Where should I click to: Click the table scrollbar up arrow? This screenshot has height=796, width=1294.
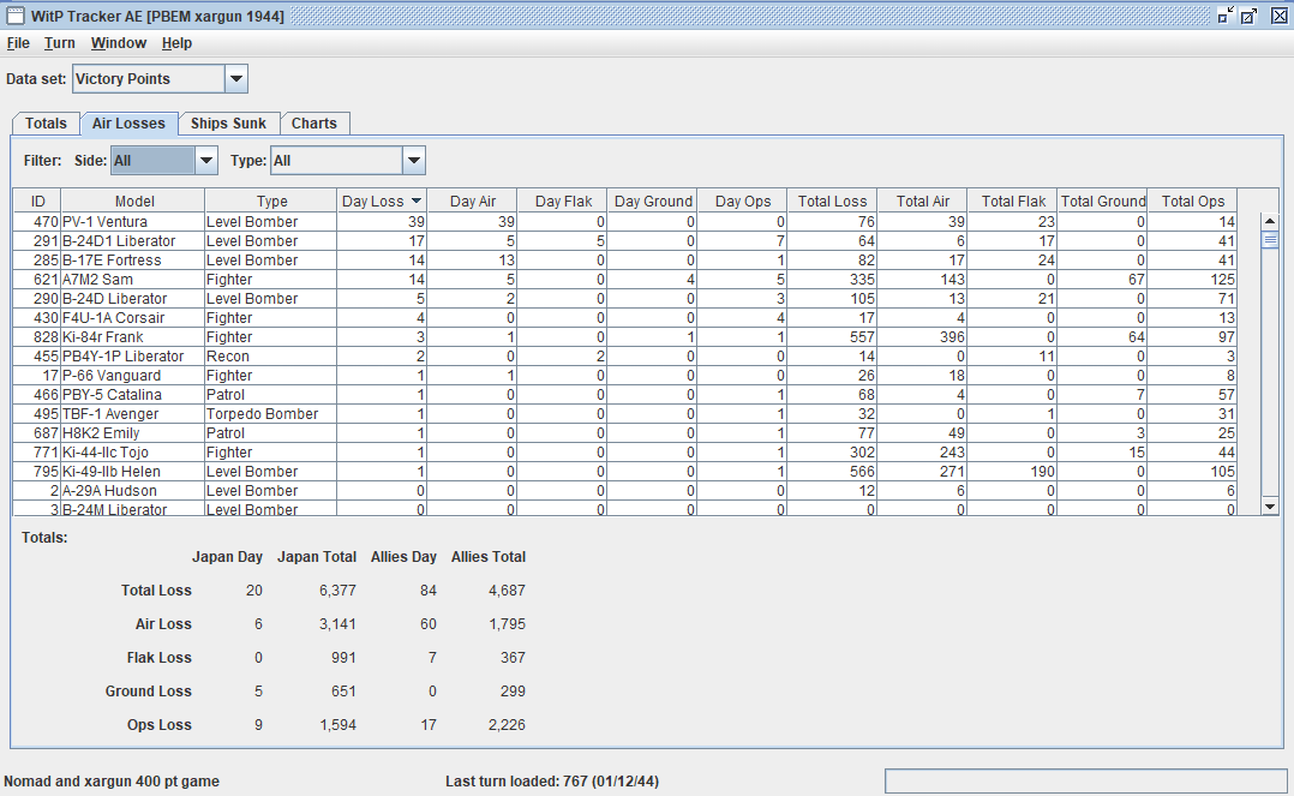tap(1270, 221)
